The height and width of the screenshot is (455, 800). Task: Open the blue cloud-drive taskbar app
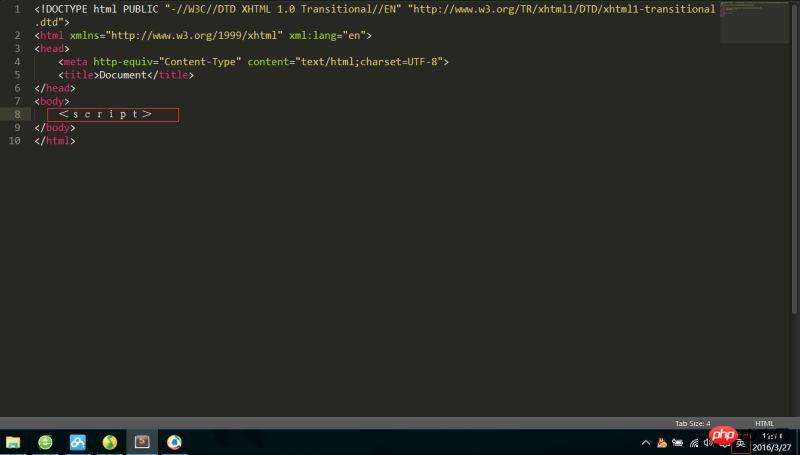pyautogui.click(x=78, y=442)
